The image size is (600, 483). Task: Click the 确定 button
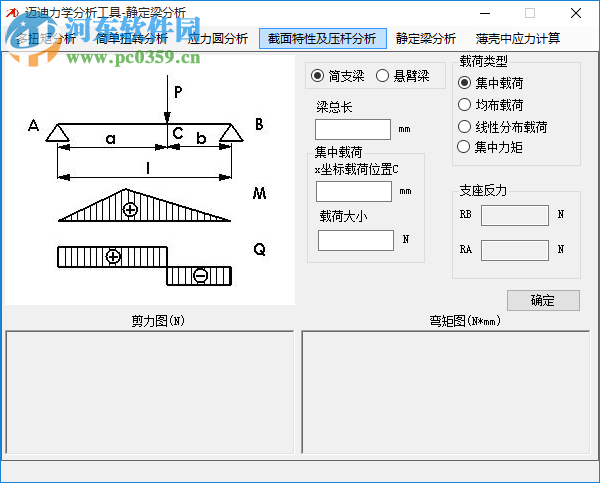(543, 300)
